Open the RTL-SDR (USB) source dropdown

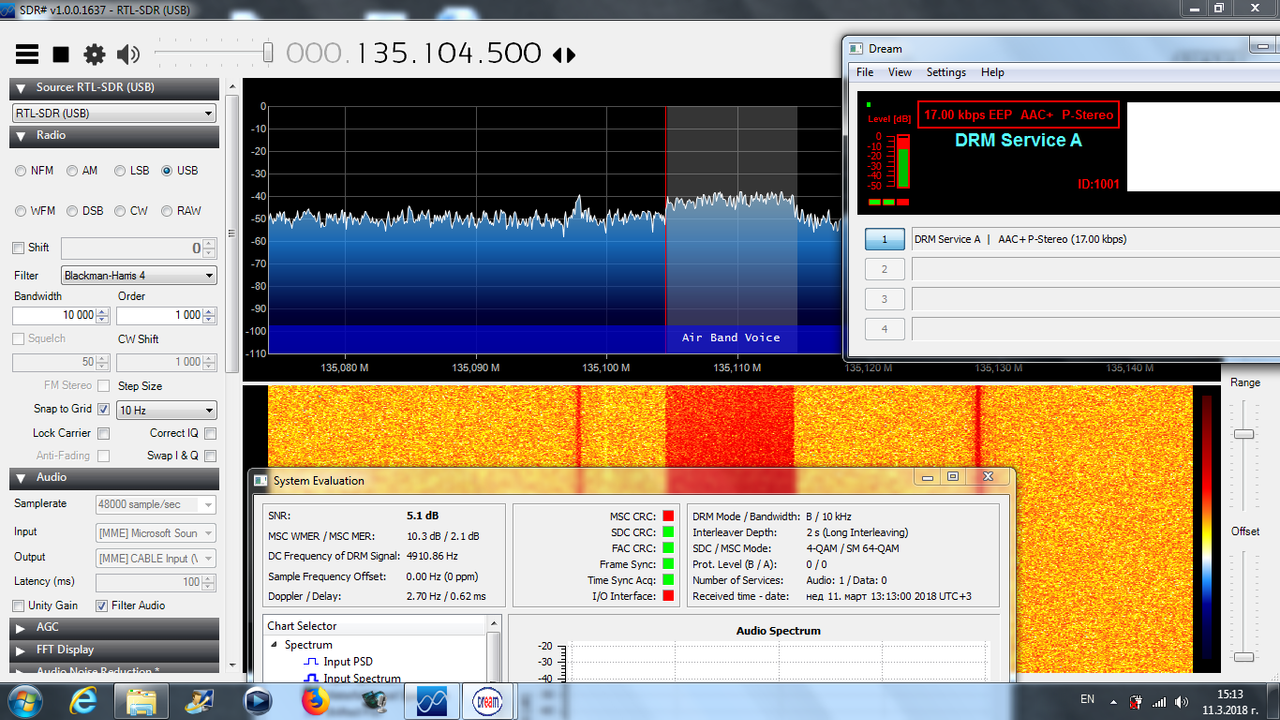(114, 113)
